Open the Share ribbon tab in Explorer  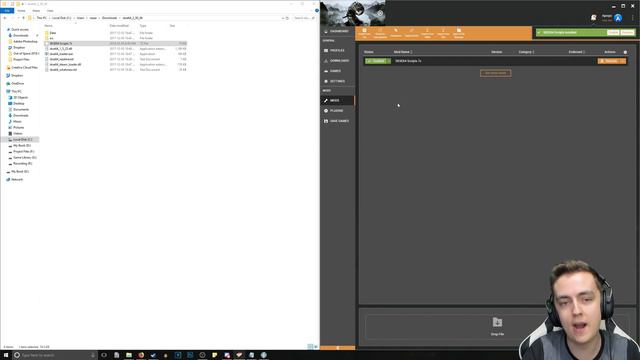36,11
